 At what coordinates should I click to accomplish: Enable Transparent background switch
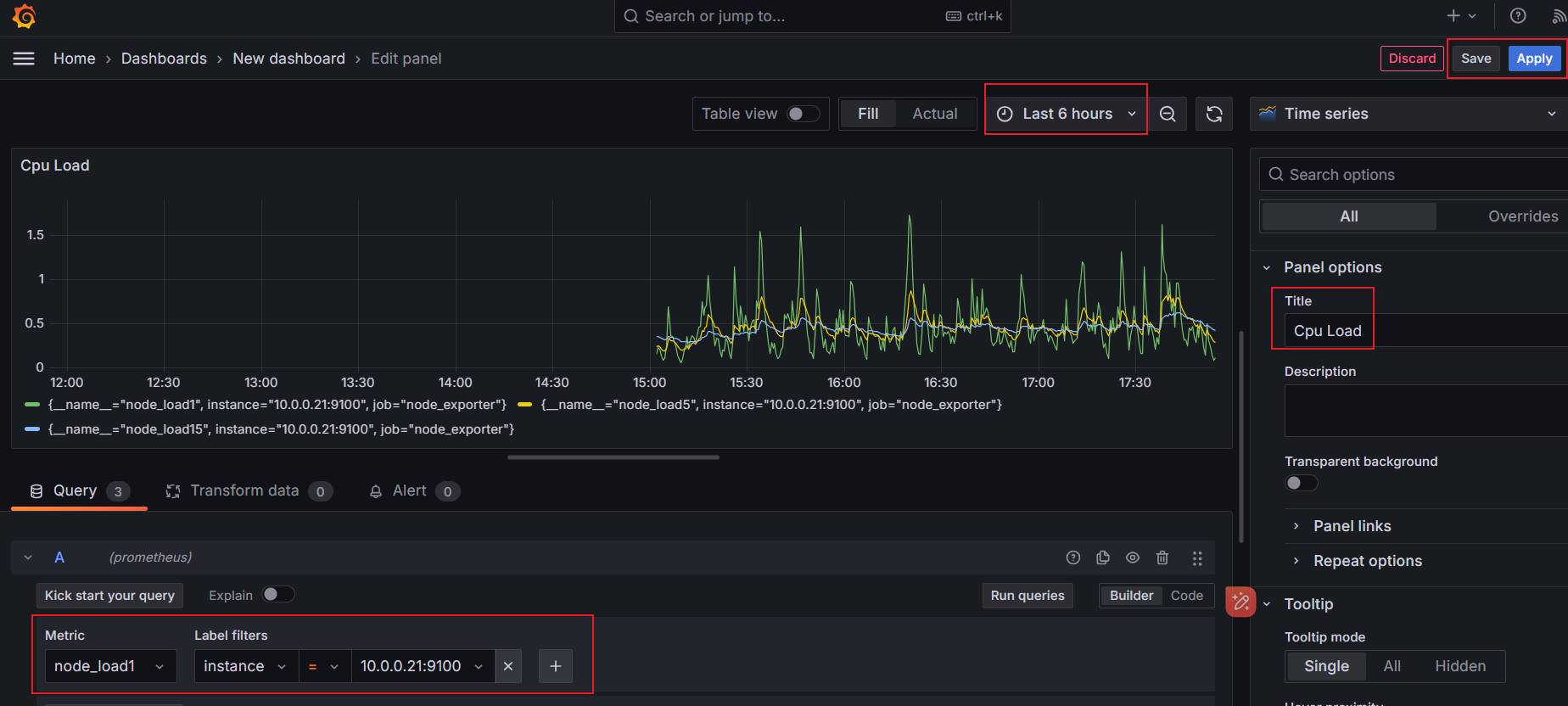pyautogui.click(x=1301, y=483)
